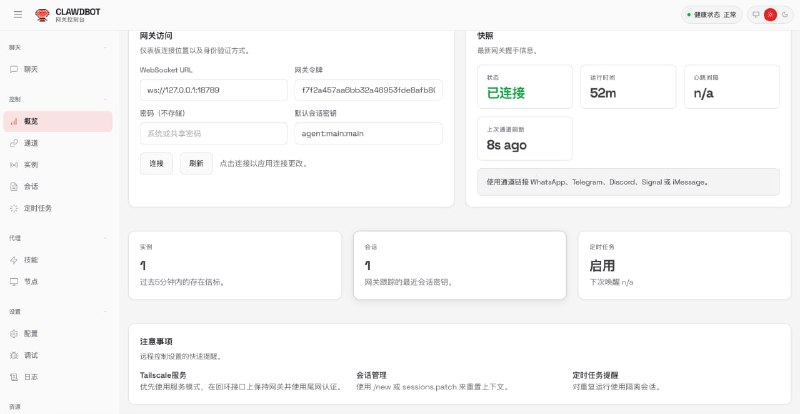Click the 心跳间隔 n/a card

coord(732,86)
